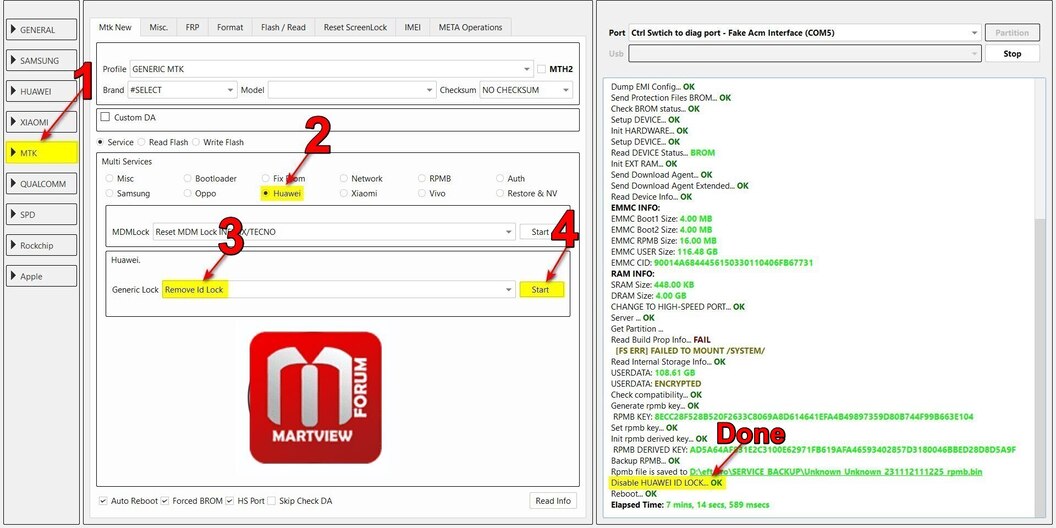Select the Bootloader radio option
This screenshot has width=1056, height=528.
click(x=188, y=178)
